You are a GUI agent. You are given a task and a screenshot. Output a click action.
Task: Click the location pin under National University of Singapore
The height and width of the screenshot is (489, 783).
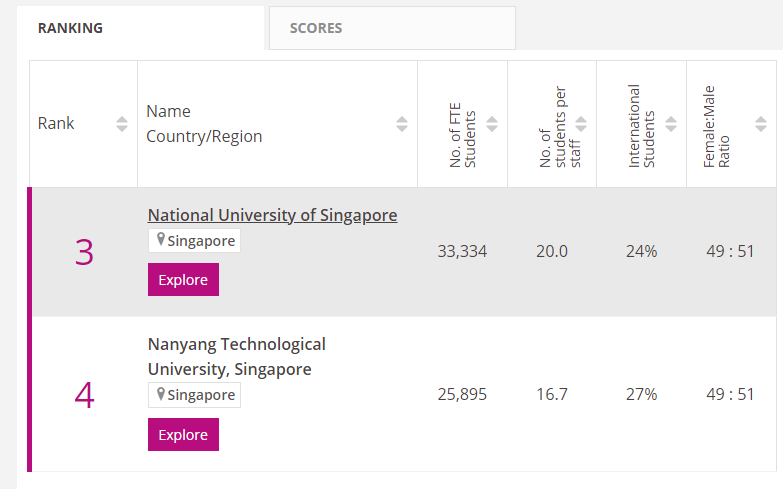pos(160,241)
